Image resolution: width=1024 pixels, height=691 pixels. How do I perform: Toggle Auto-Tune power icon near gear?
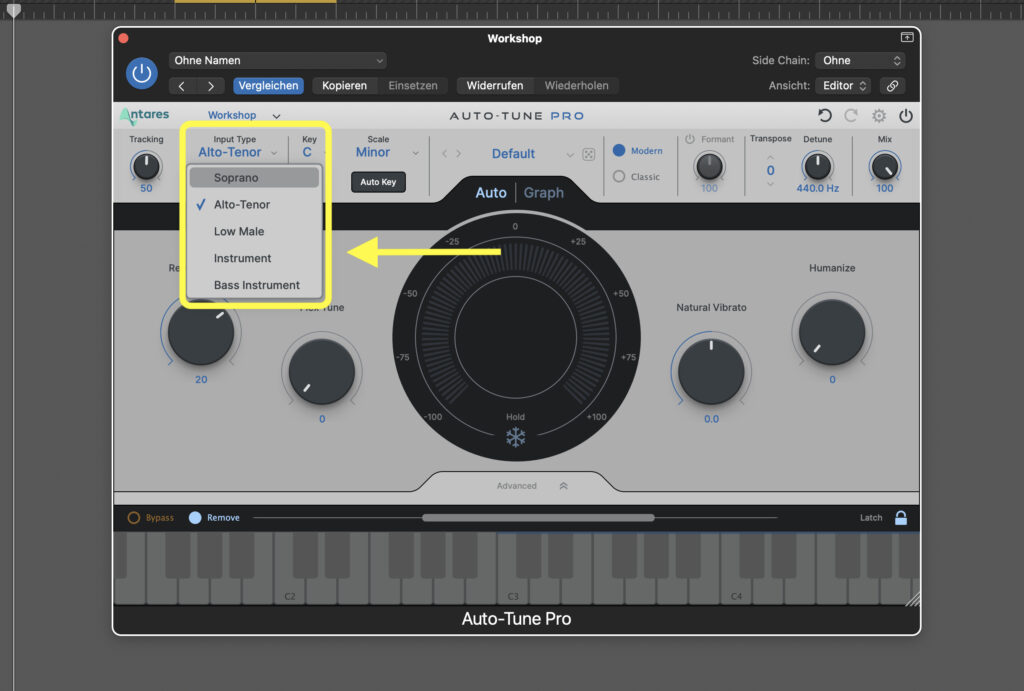(x=906, y=116)
